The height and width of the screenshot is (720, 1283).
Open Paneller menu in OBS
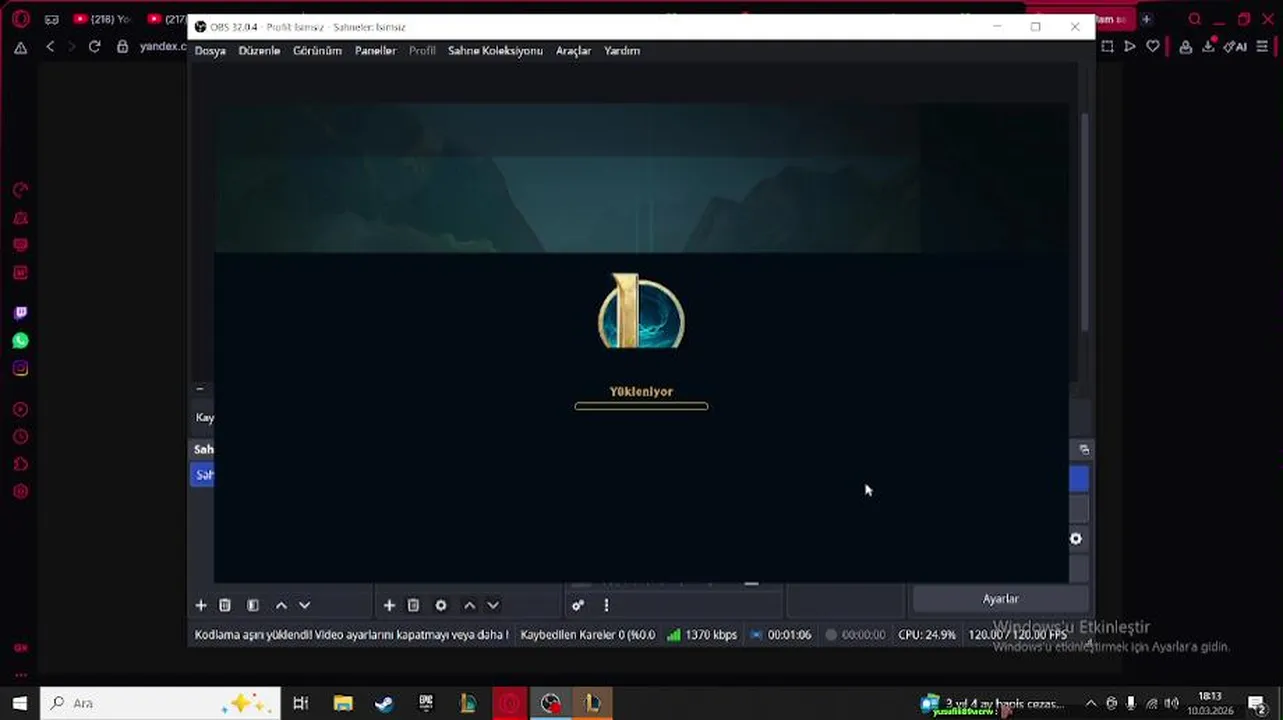(x=375, y=51)
